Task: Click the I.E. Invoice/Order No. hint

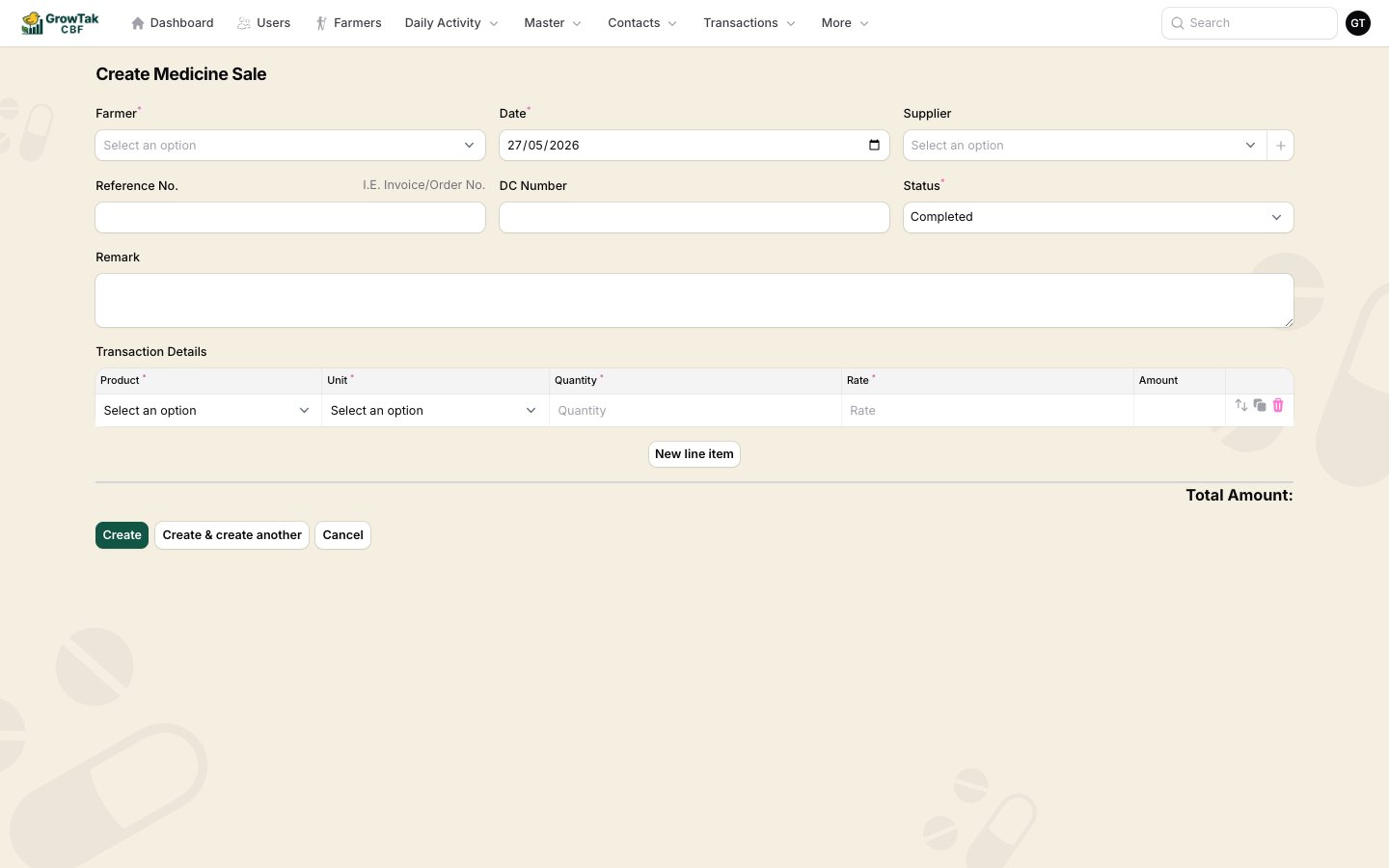Action: [x=423, y=185]
